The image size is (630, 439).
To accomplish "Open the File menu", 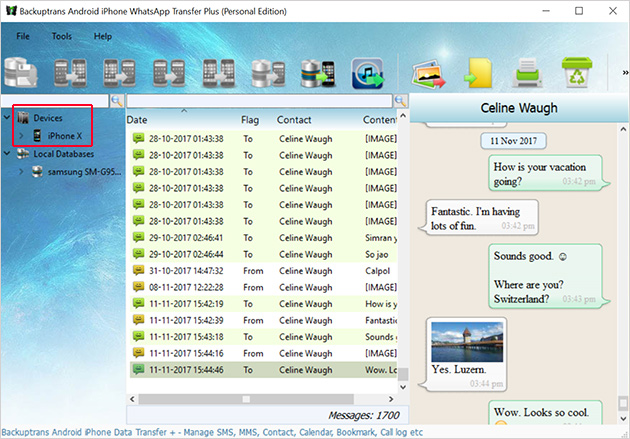I will point(23,36).
